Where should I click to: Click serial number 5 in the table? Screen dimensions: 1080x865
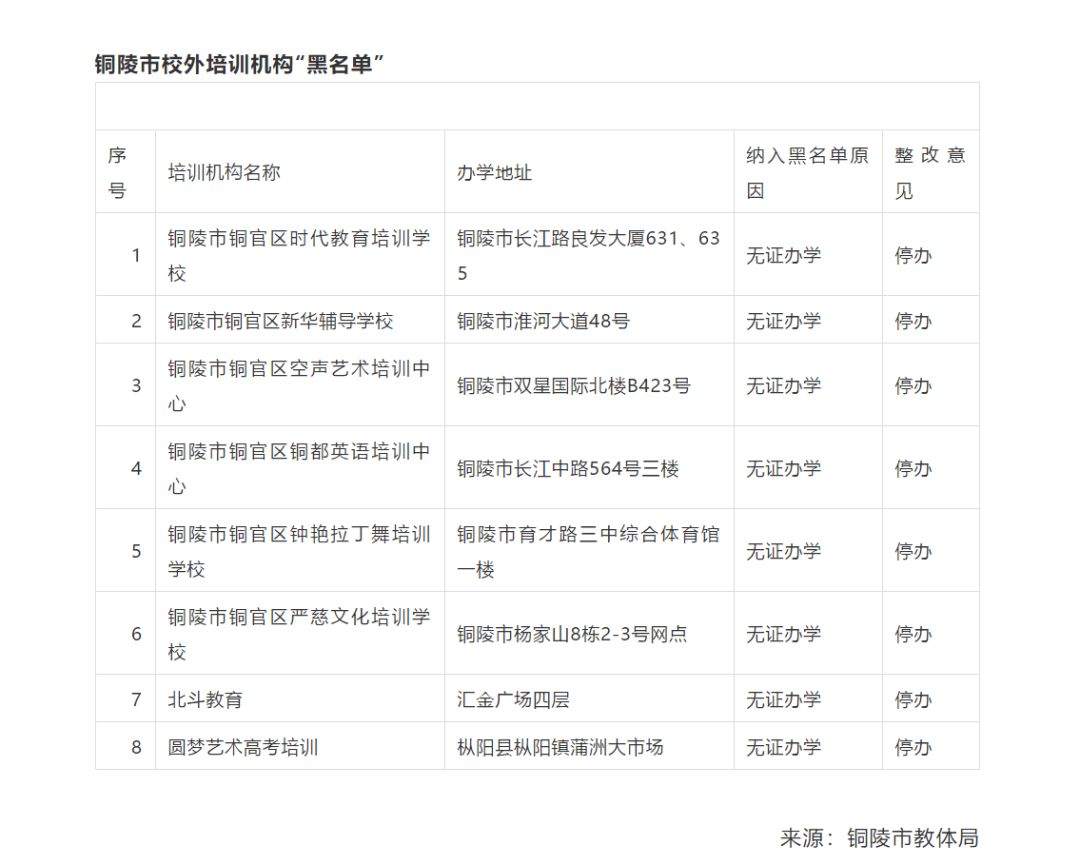(136, 551)
